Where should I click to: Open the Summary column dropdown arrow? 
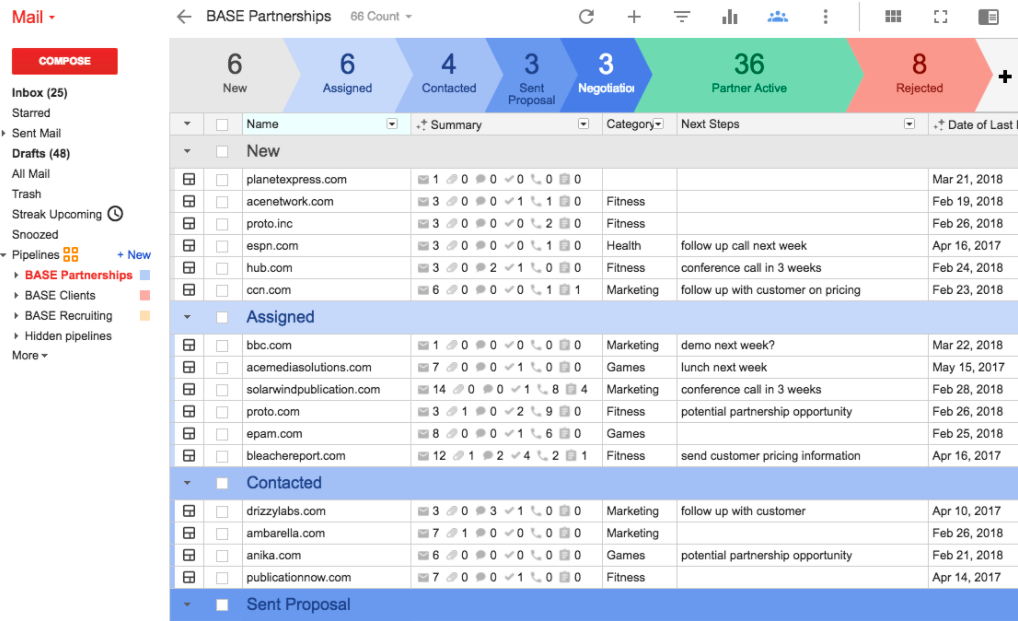pyautogui.click(x=583, y=123)
